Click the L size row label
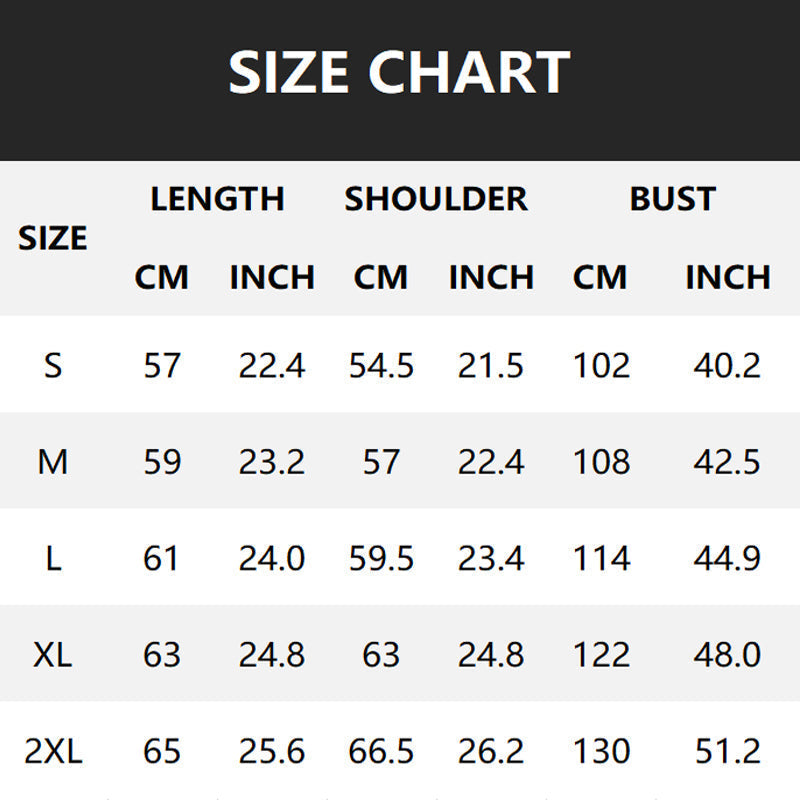This screenshot has height=800, width=800. (53, 558)
